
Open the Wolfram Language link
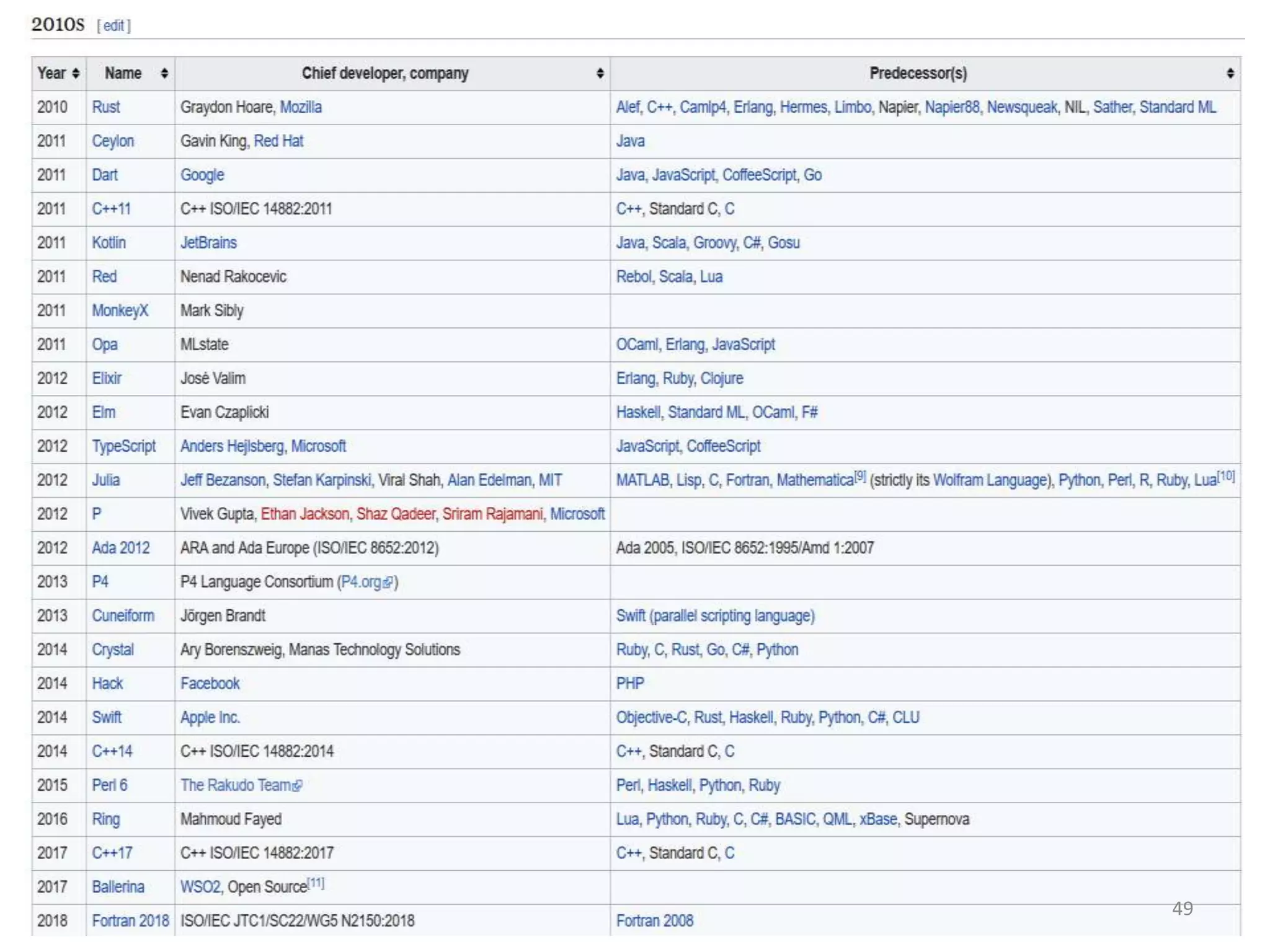[x=990, y=480]
